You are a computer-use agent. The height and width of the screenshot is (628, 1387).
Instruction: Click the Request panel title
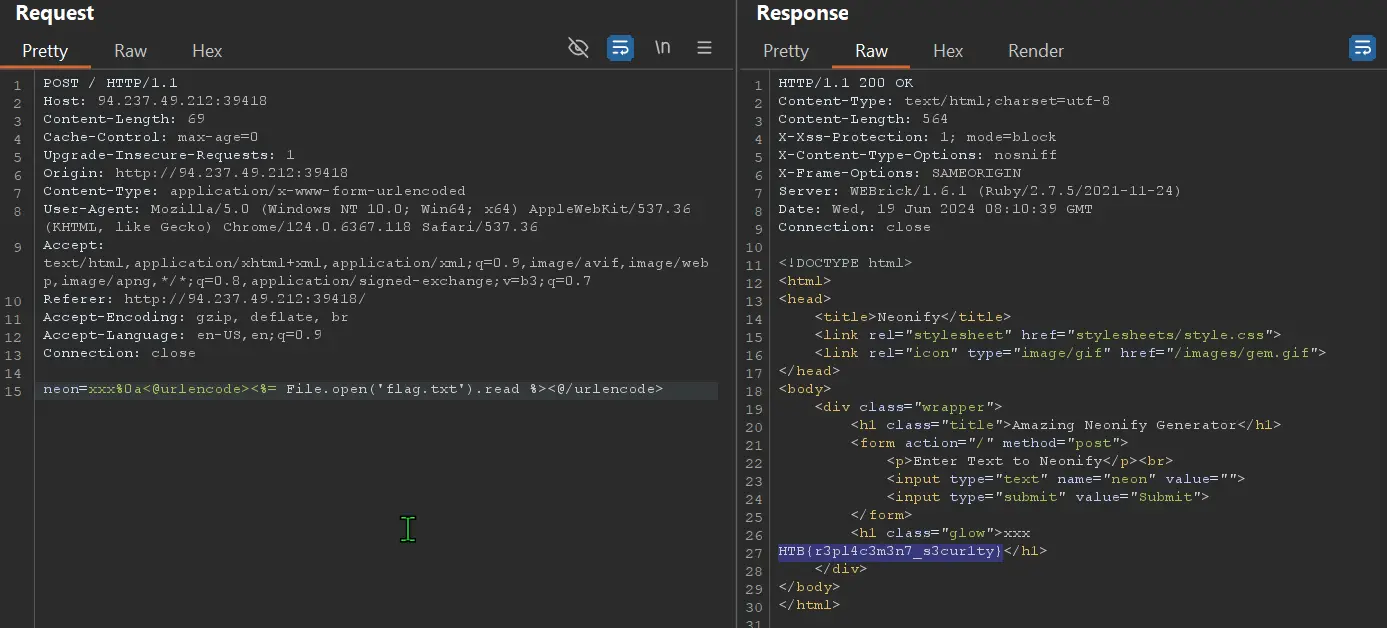55,13
